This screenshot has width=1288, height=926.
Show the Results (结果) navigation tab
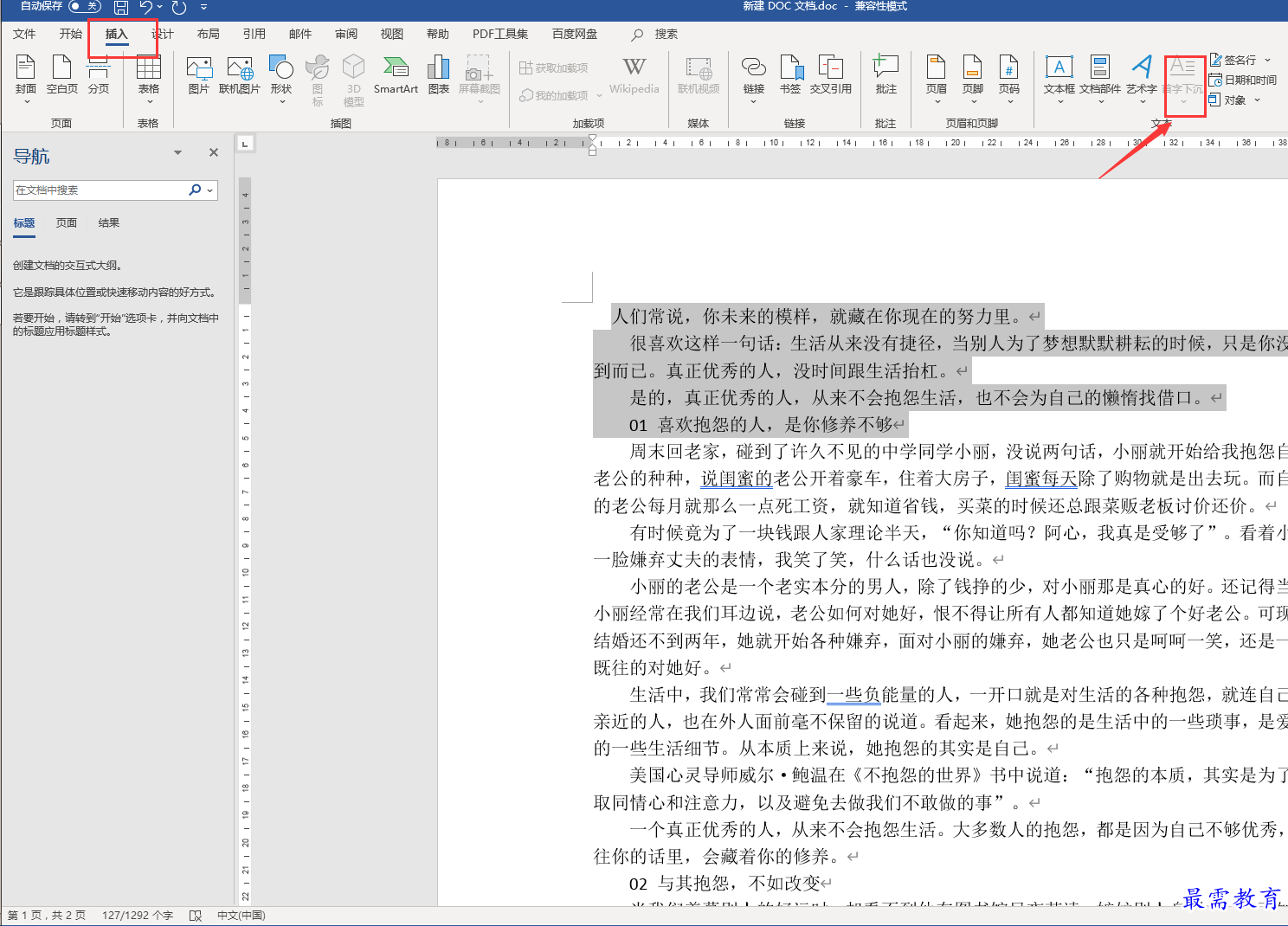pos(109,223)
